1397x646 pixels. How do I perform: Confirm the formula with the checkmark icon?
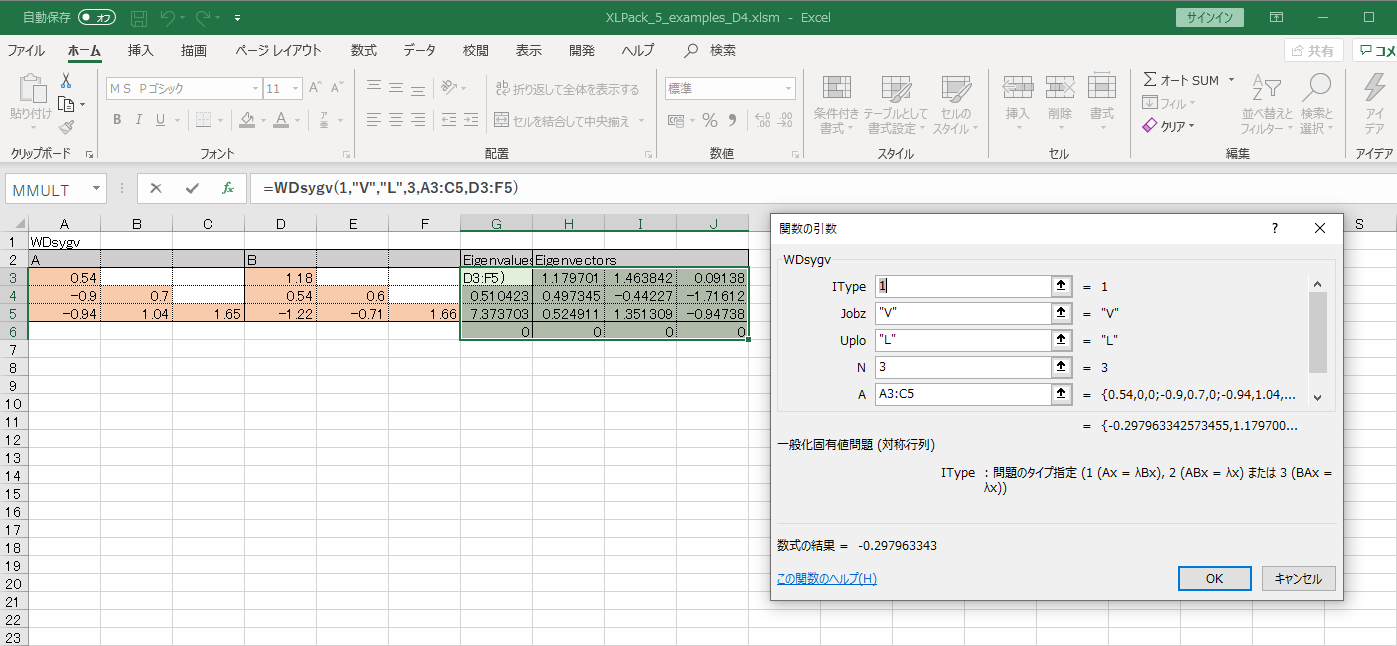click(x=192, y=188)
